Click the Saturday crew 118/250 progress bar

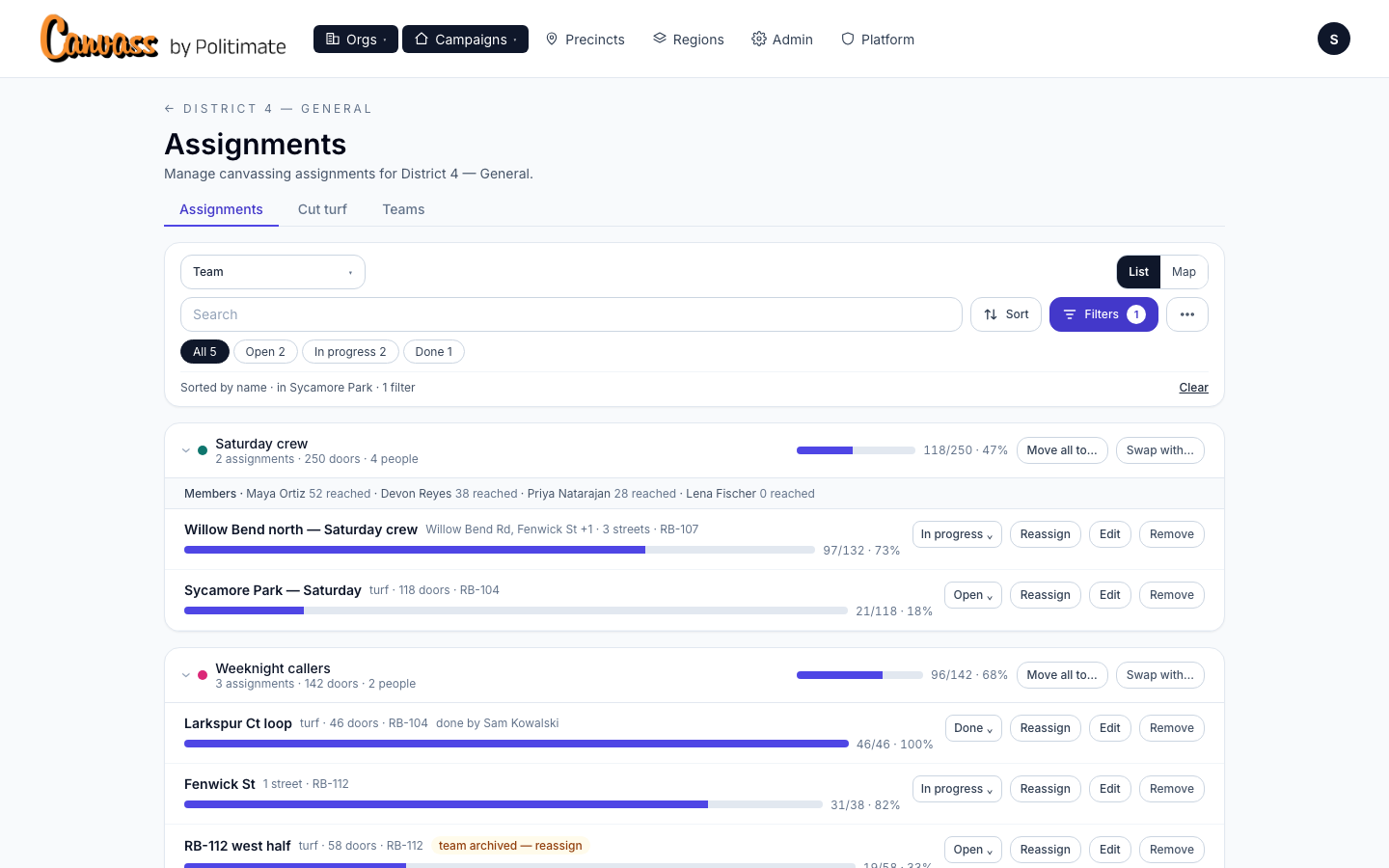pos(856,450)
